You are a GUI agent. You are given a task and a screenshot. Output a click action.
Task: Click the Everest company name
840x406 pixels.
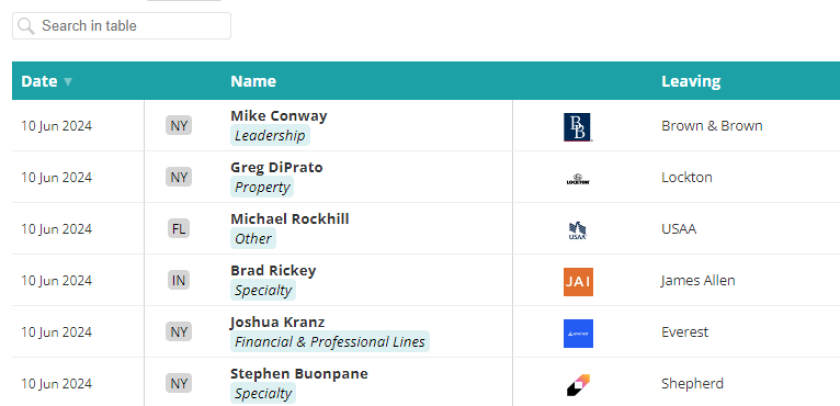coord(684,332)
